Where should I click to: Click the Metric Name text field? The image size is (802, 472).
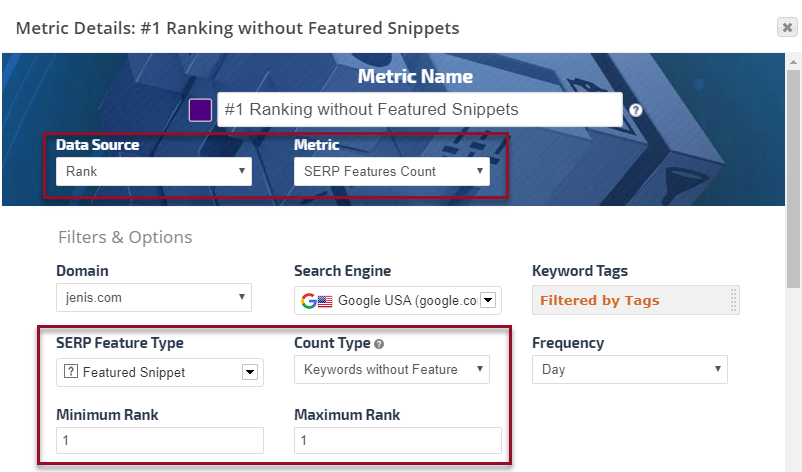click(420, 109)
